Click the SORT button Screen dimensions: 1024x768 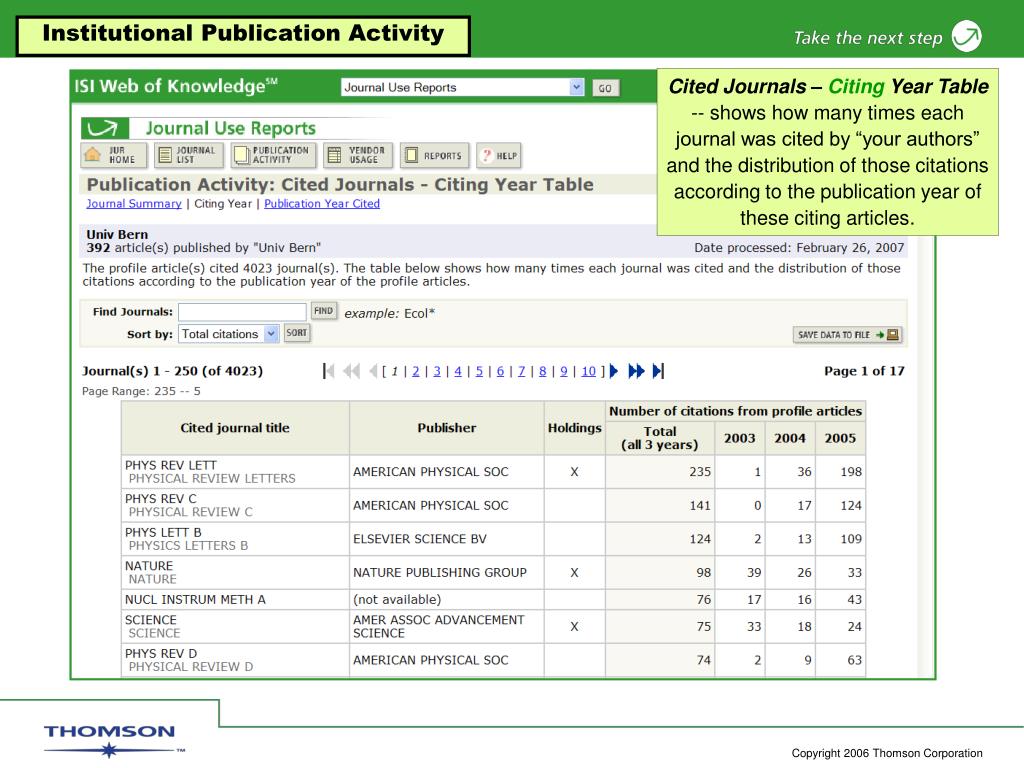click(x=296, y=333)
